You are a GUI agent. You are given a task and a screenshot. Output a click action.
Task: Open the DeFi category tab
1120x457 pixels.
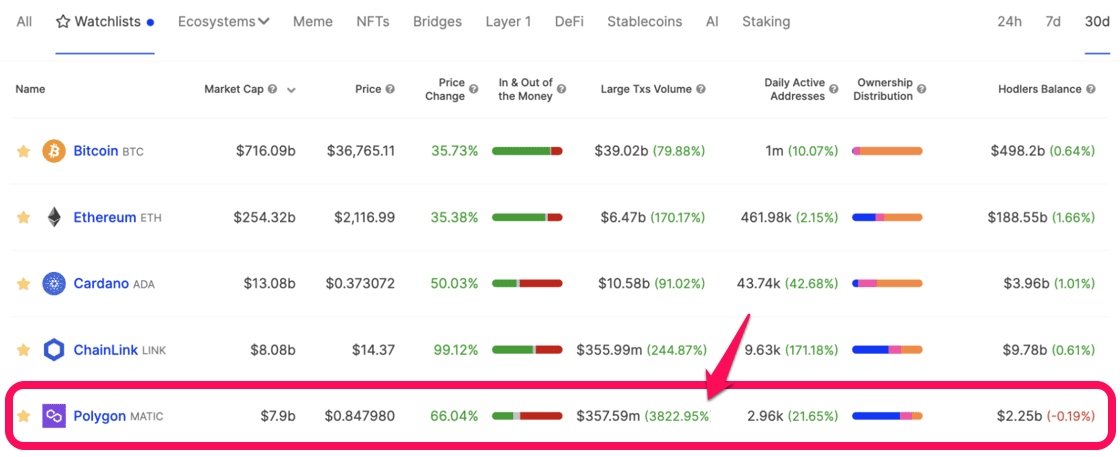[x=569, y=21]
